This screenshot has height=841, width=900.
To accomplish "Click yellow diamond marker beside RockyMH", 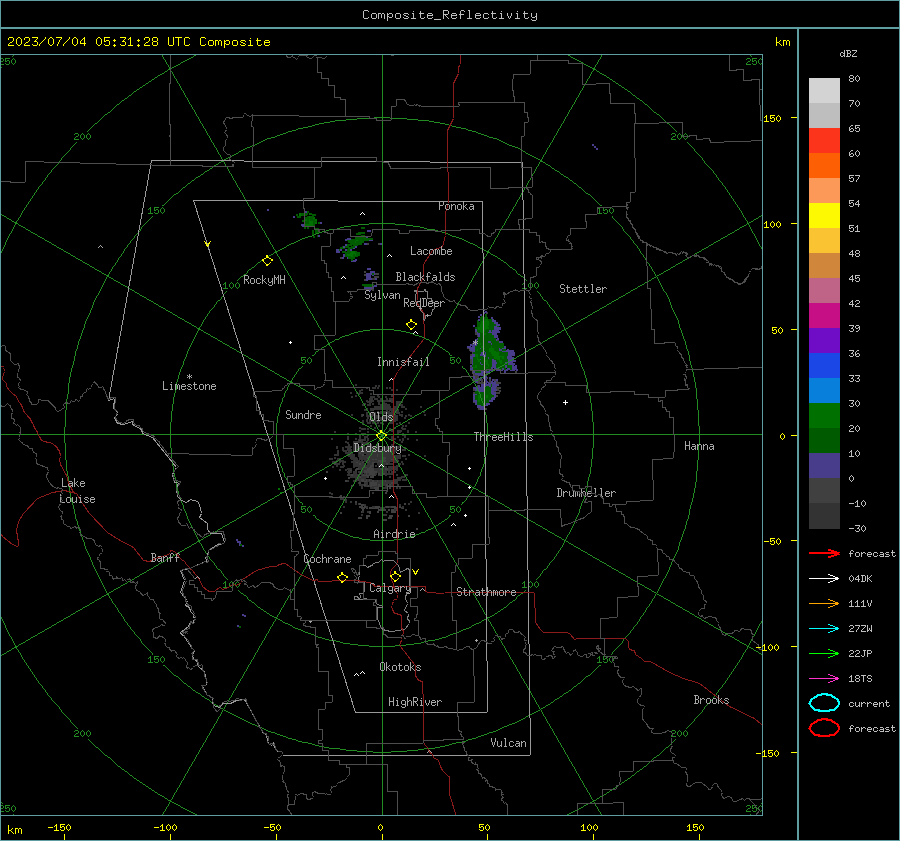I will pyautogui.click(x=267, y=261).
